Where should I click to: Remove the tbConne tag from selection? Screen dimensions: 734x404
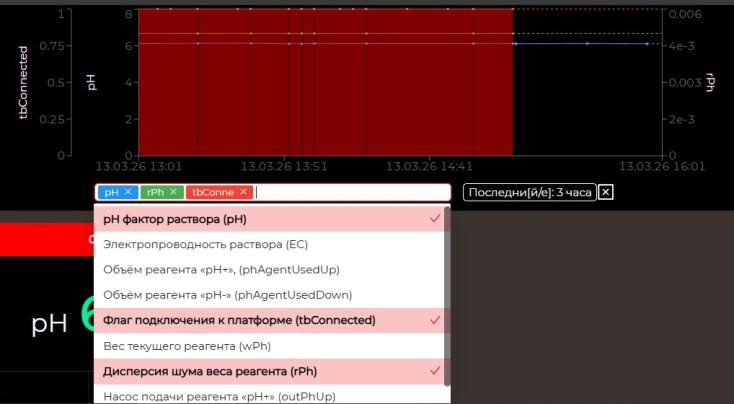click(243, 192)
